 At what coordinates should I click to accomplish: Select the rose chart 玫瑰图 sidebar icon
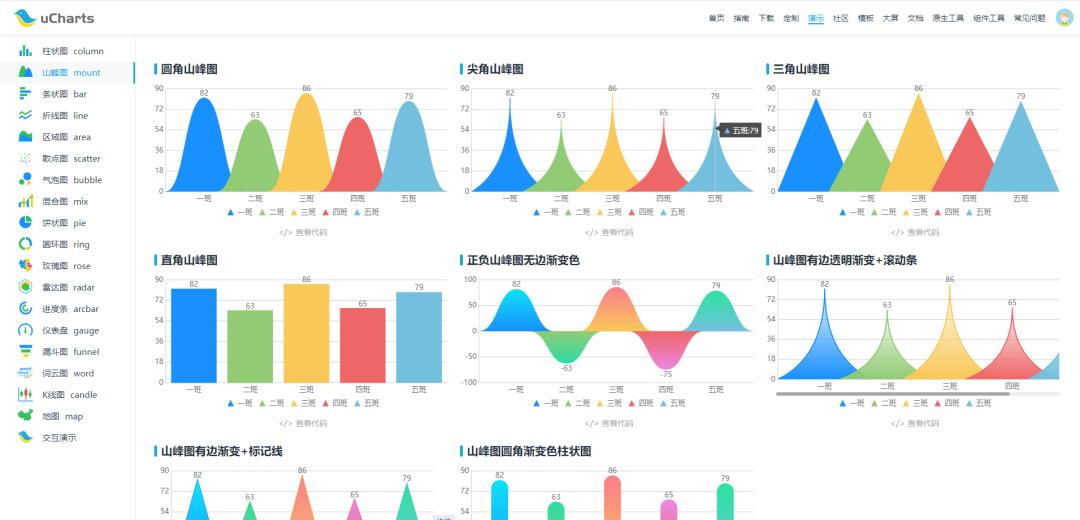click(25, 266)
